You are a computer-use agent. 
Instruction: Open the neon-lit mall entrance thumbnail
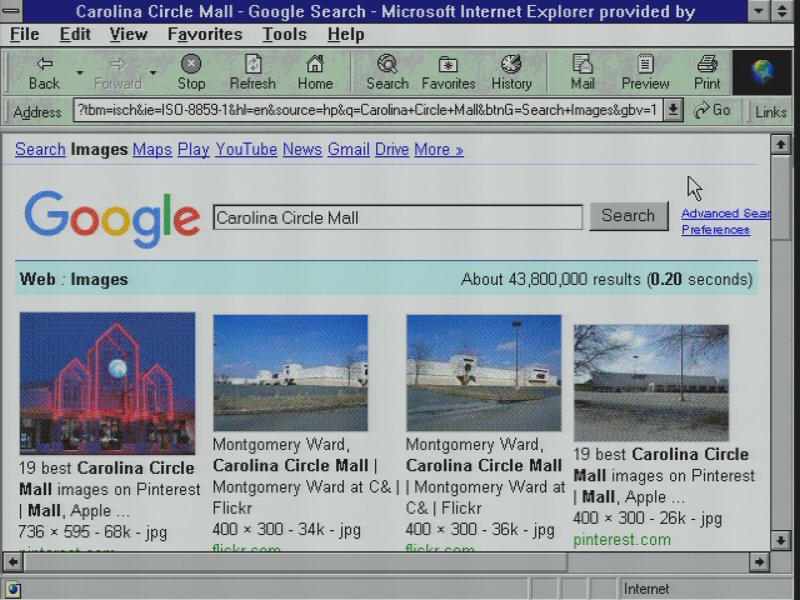click(107, 383)
